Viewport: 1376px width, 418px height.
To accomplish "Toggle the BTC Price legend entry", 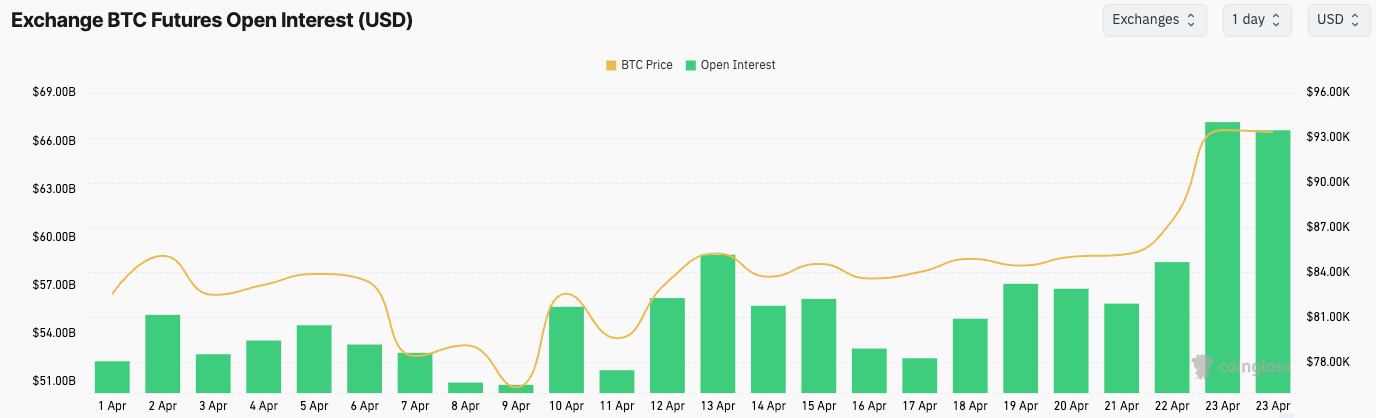I will click(639, 65).
